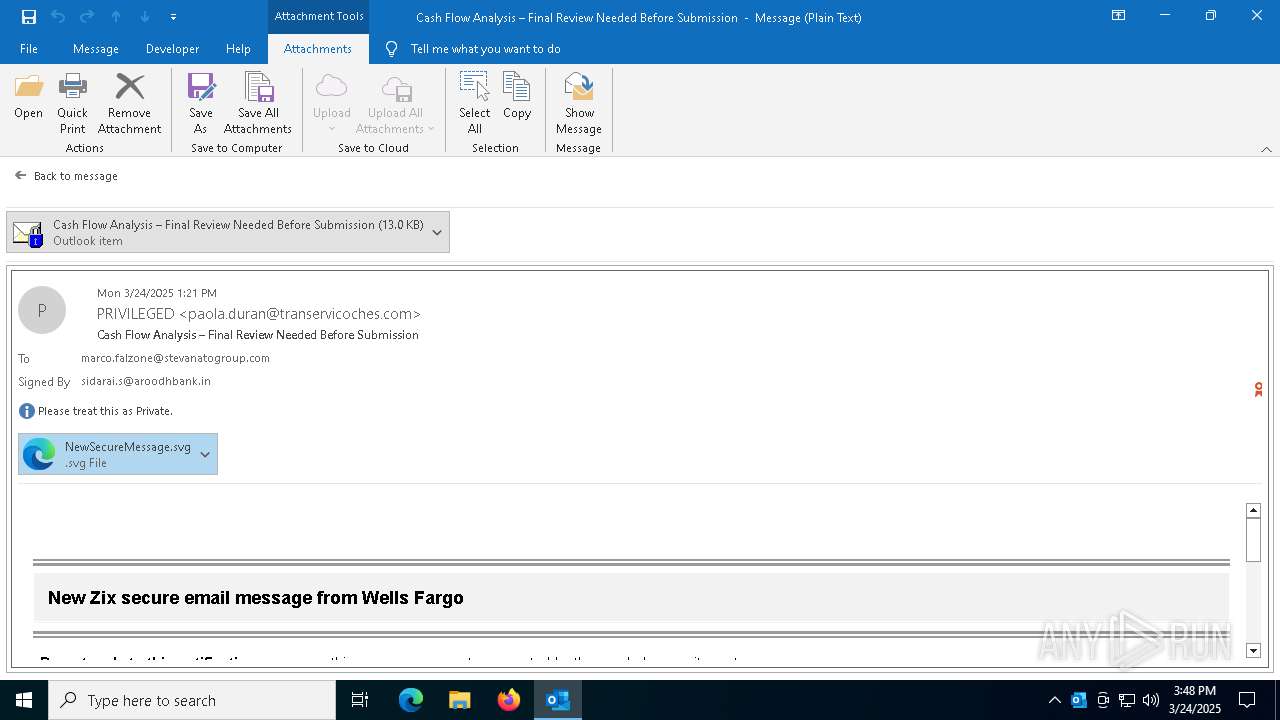Screen dimensions: 1280x720
Task: Click the Outlook taskbar icon
Action: [x=557, y=700]
